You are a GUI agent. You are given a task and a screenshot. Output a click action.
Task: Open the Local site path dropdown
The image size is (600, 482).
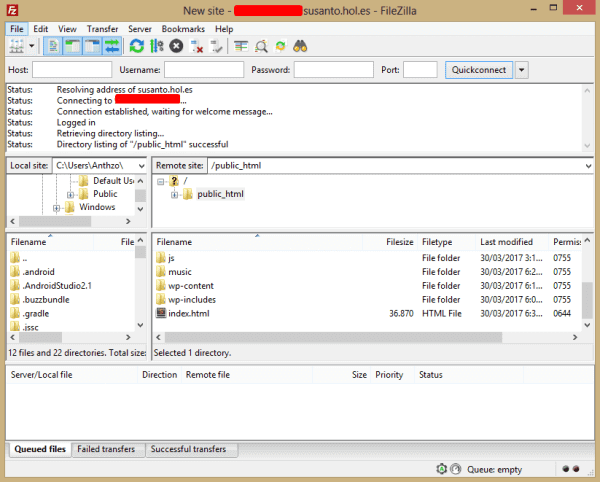click(141, 166)
